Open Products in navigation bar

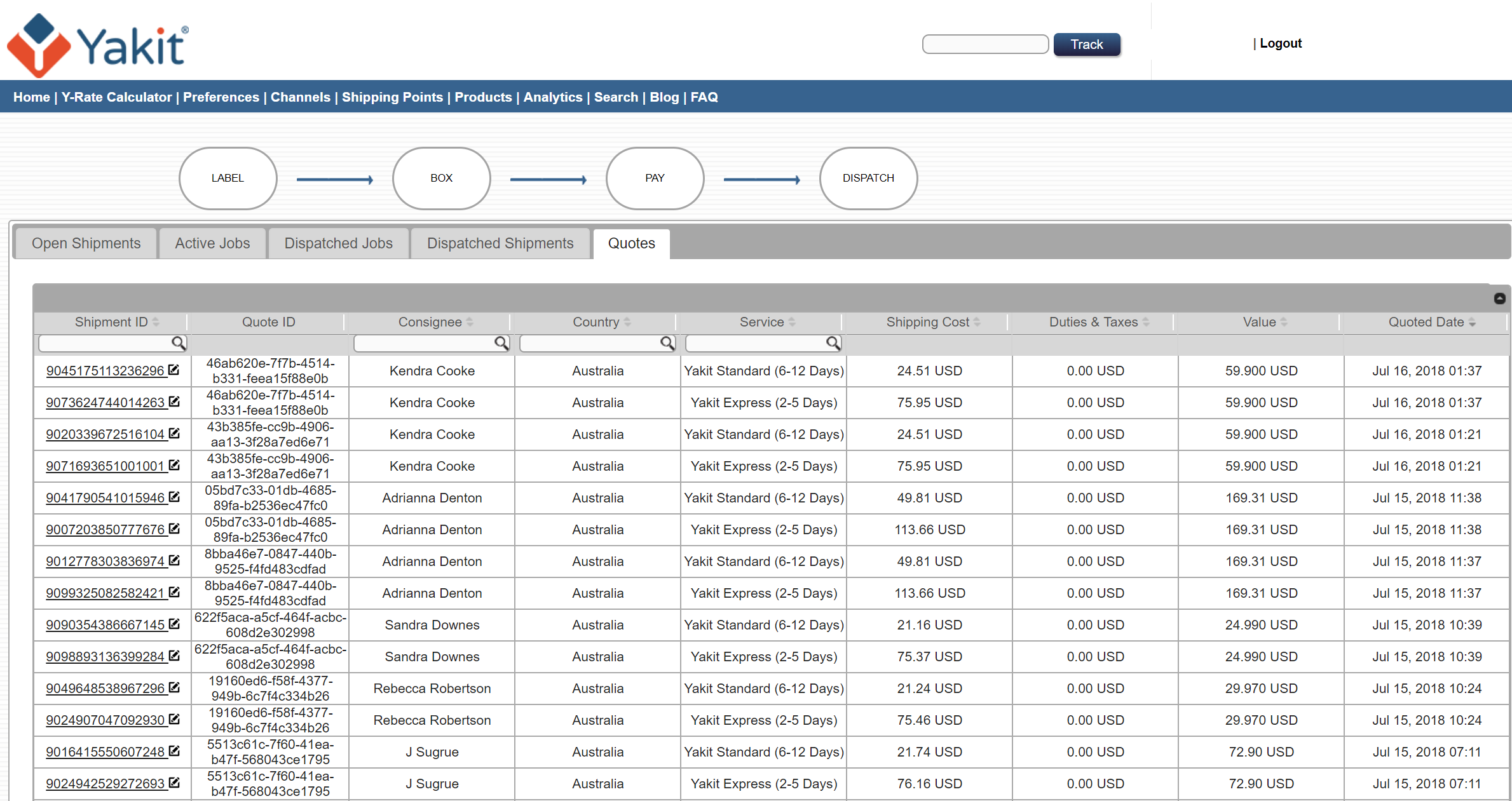483,97
